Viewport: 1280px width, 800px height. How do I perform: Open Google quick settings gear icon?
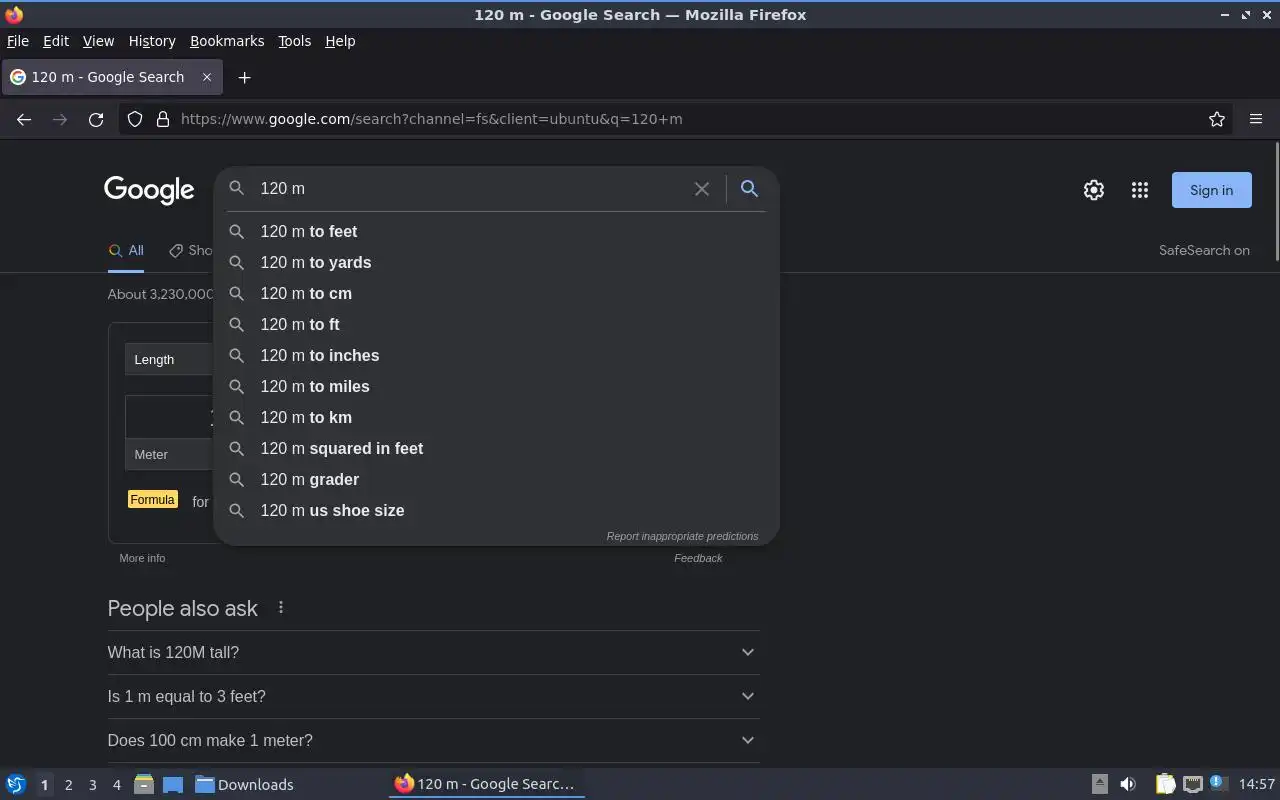[1094, 190]
